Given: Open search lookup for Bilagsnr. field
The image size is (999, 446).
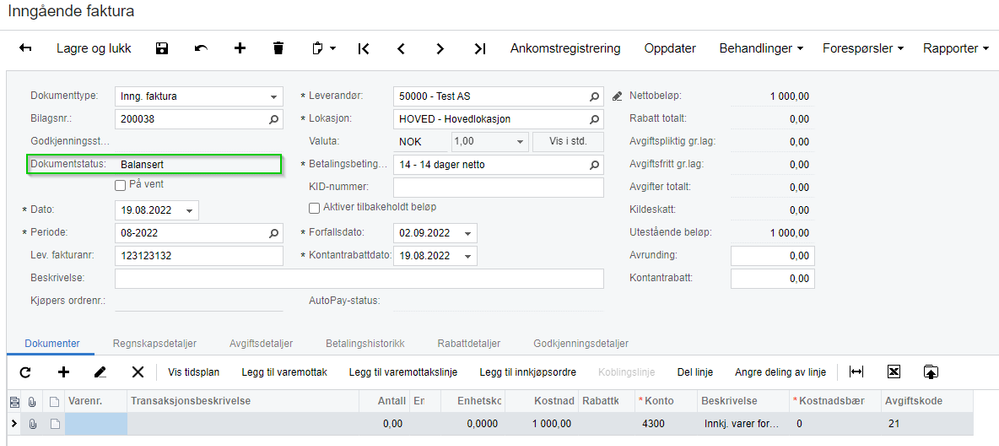Looking at the screenshot, I should tap(274, 119).
